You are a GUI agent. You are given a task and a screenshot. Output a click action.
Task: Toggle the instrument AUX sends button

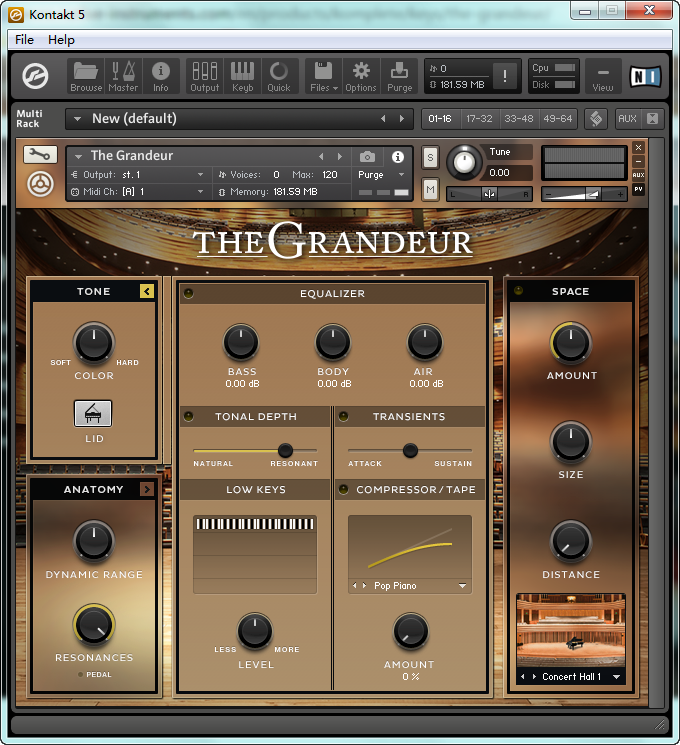[639, 175]
